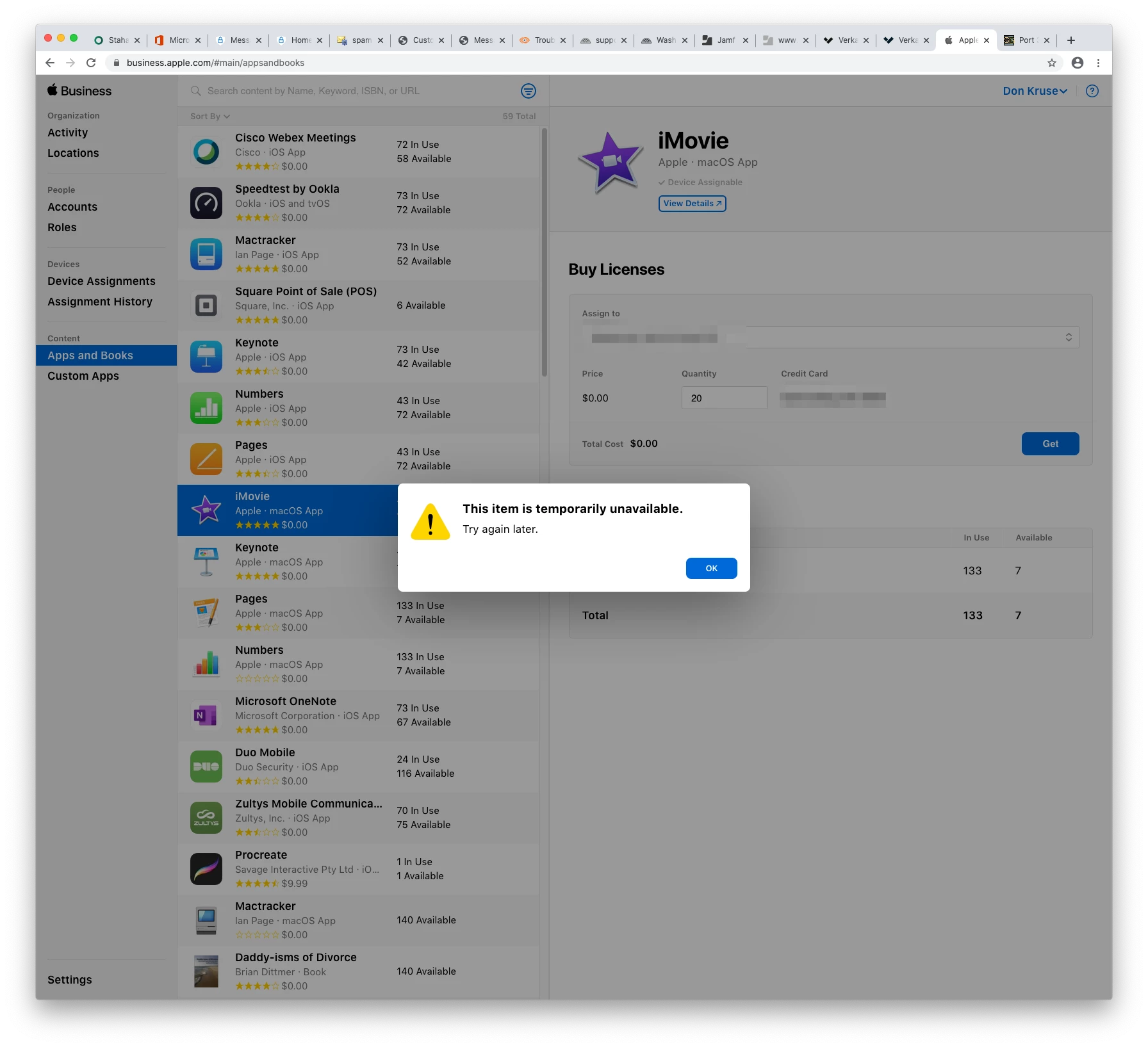Click the Pages iOS app icon
Viewport: 1148px width, 1047px height.
[x=206, y=459]
